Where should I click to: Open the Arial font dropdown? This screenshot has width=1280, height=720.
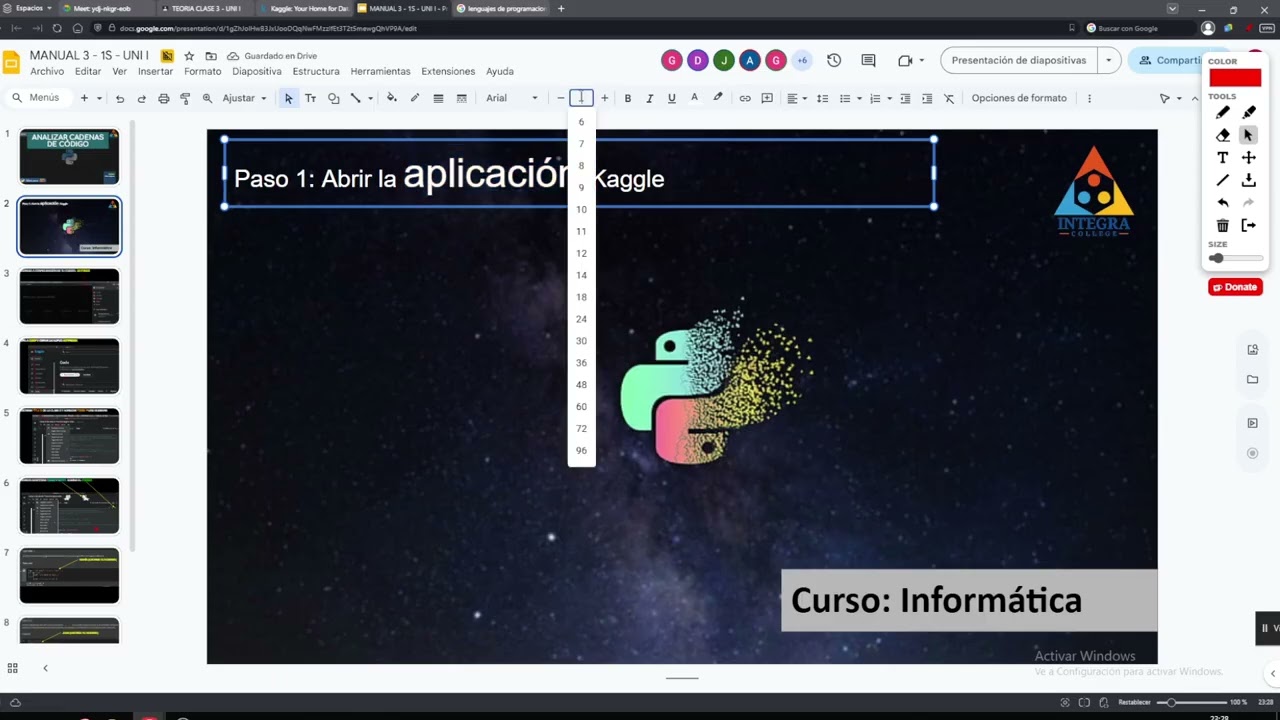pos(512,98)
